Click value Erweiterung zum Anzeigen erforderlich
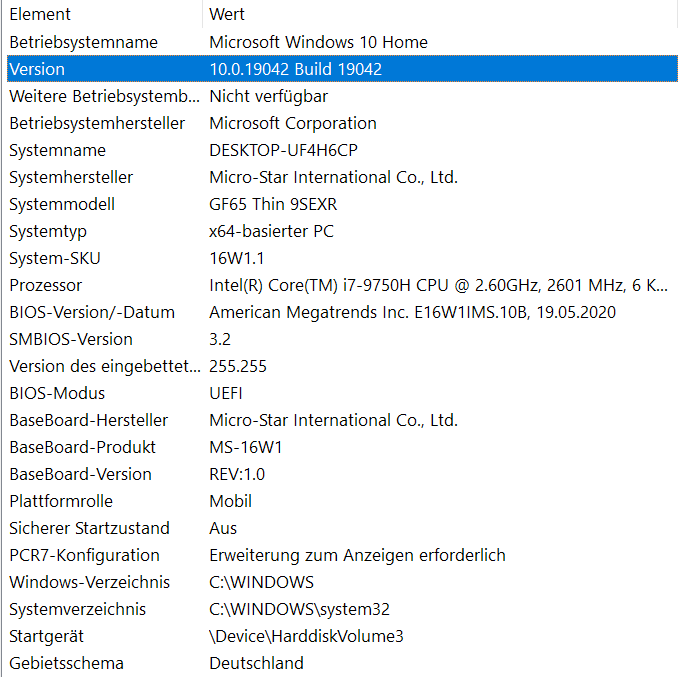This screenshot has width=697, height=677. click(x=357, y=556)
